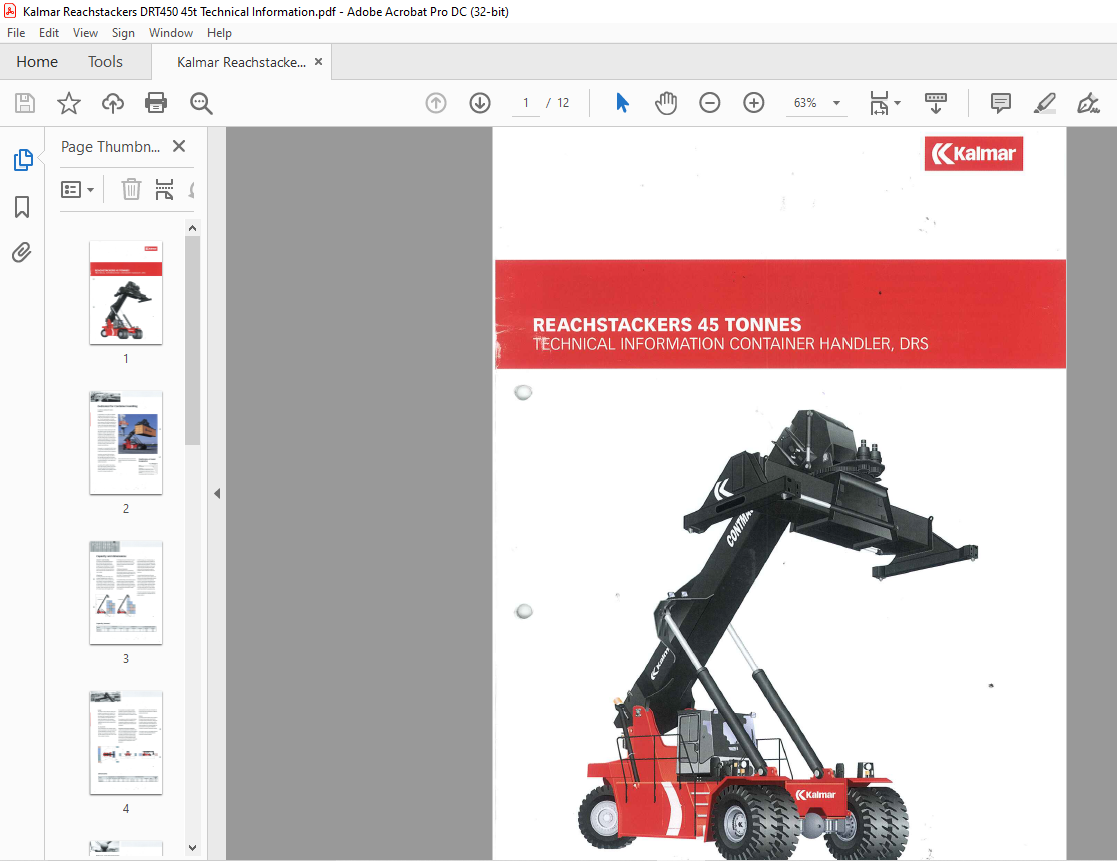Go to next page arrow
Image resolution: width=1117 pixels, height=861 pixels.
(x=480, y=103)
